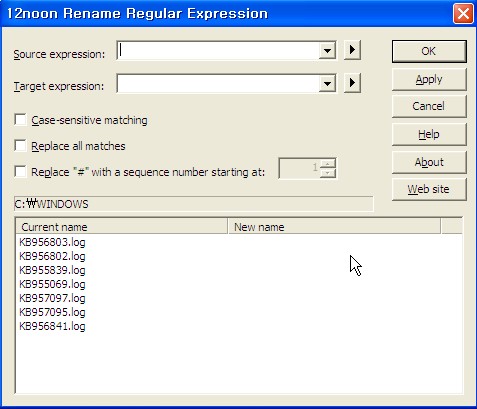Click the New name column header
477x409 pixels.
(334, 227)
